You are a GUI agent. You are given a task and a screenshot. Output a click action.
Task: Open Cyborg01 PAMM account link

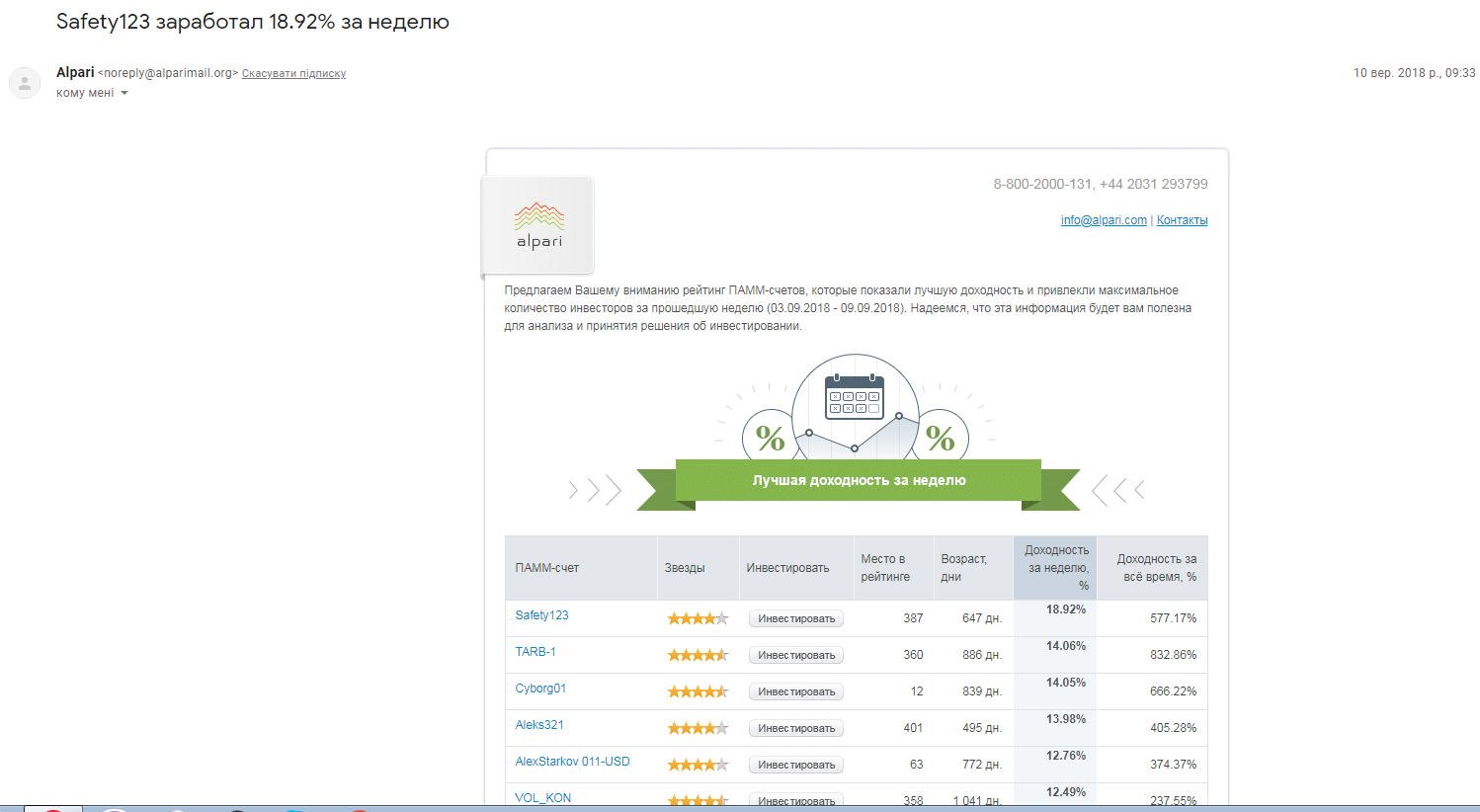click(540, 689)
